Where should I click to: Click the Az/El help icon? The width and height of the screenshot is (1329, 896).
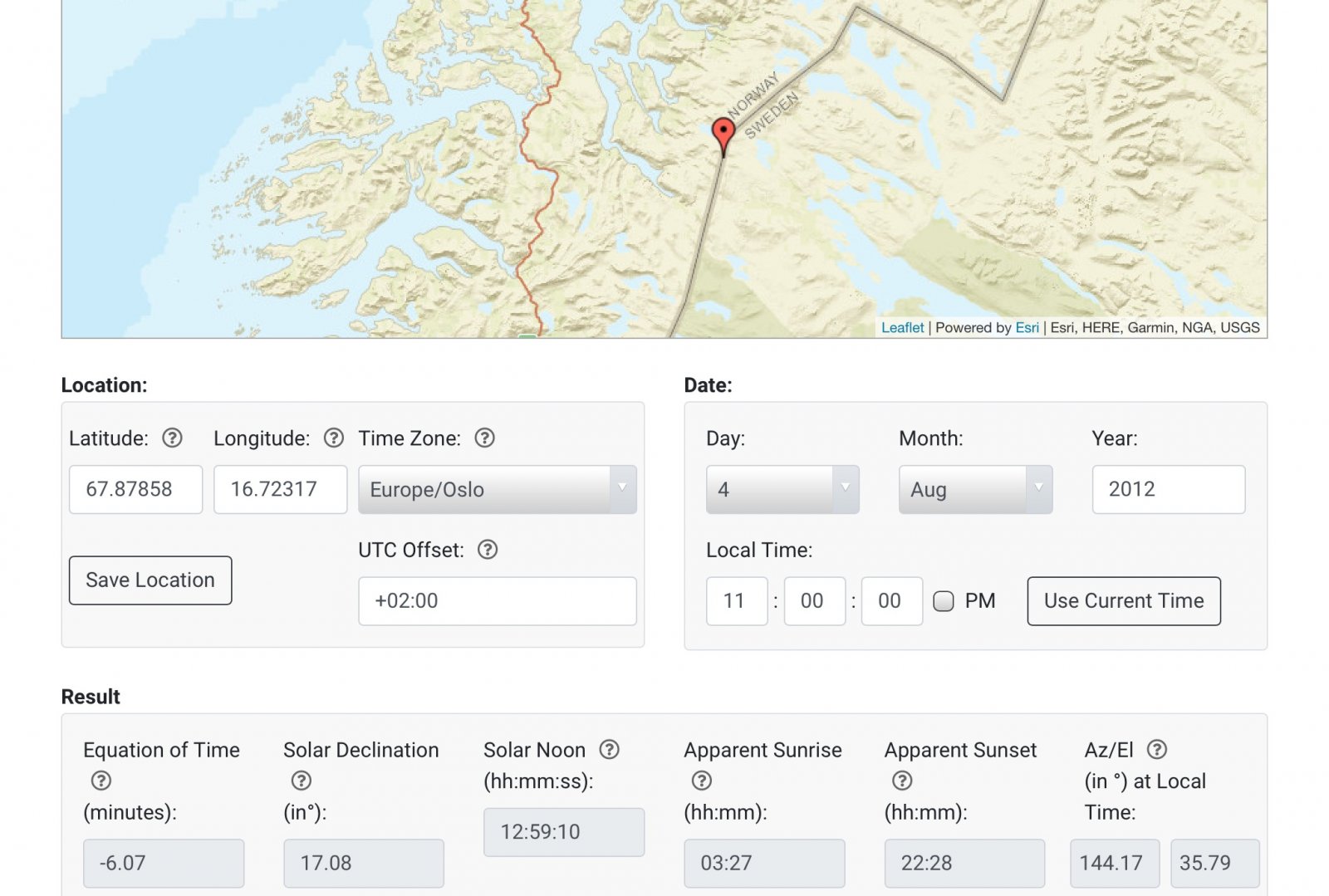pyautogui.click(x=1157, y=750)
